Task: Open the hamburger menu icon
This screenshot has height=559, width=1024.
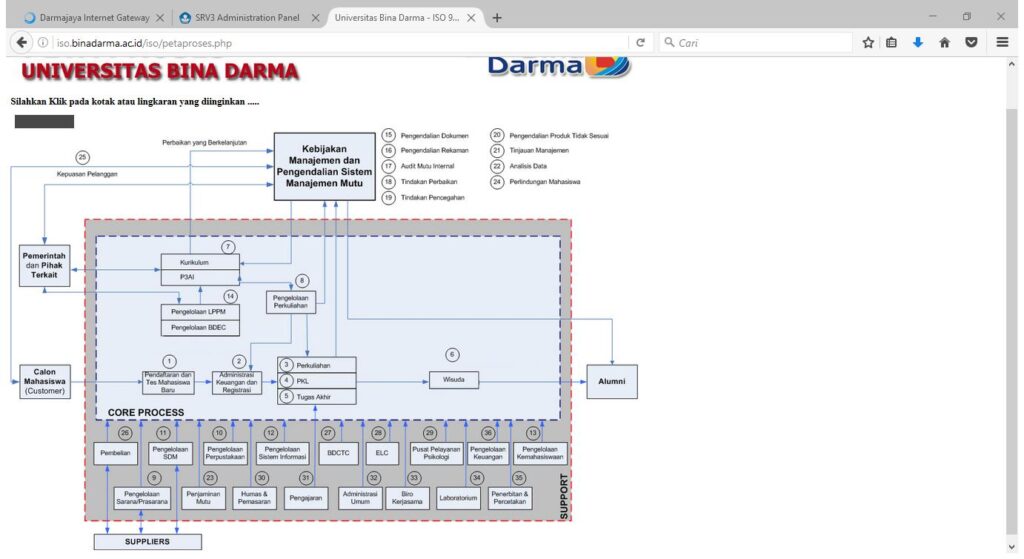Action: [1002, 42]
